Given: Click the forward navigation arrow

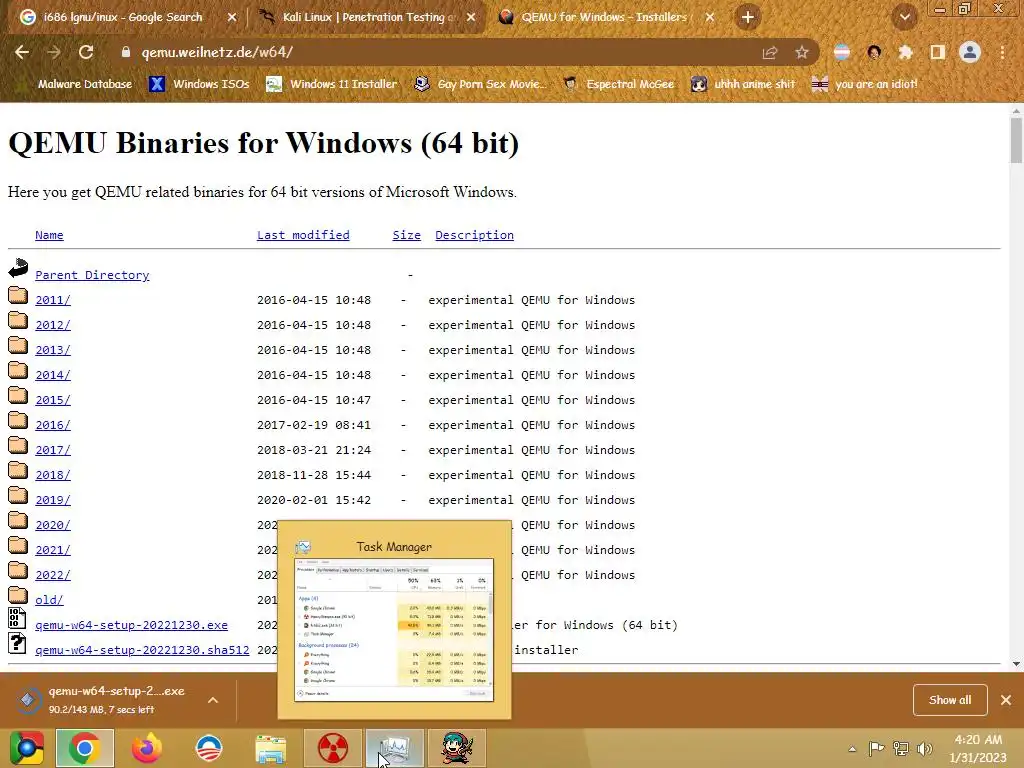Looking at the screenshot, I should 54,52.
